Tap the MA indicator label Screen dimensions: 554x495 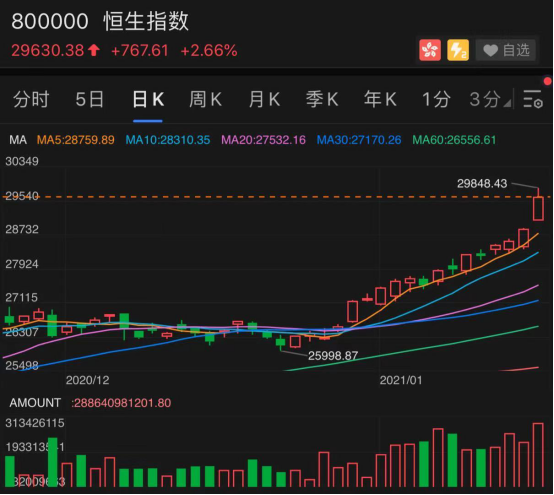click(18, 140)
